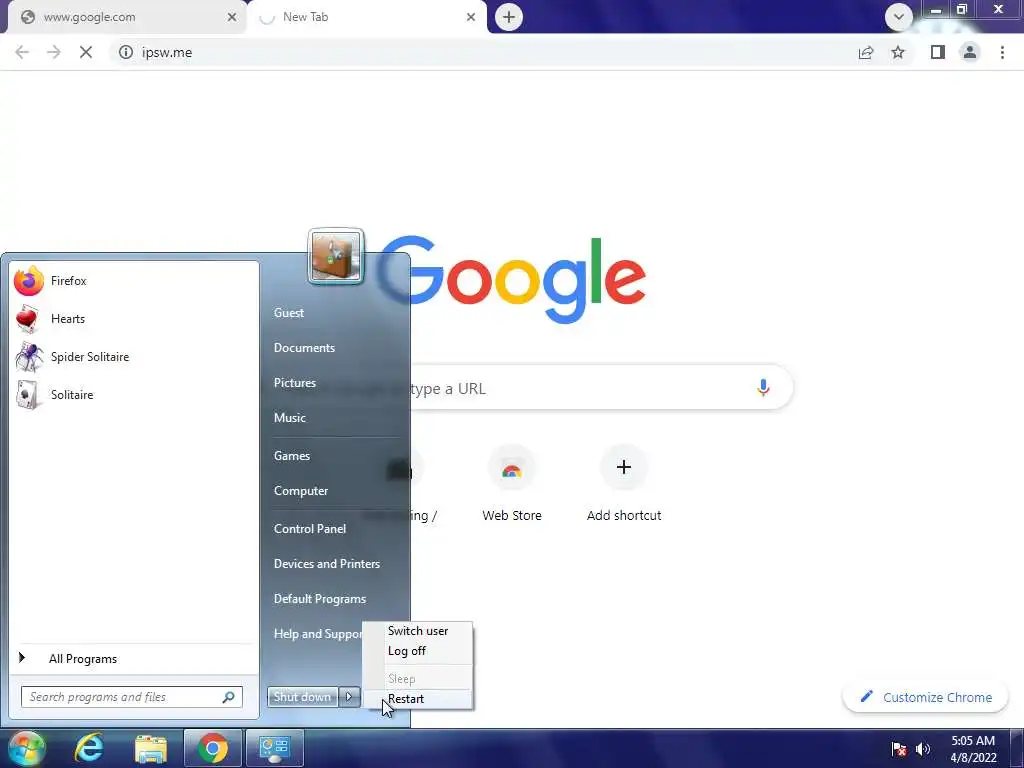Close the New Tab tab
Image resolution: width=1024 pixels, height=768 pixels.
point(471,17)
